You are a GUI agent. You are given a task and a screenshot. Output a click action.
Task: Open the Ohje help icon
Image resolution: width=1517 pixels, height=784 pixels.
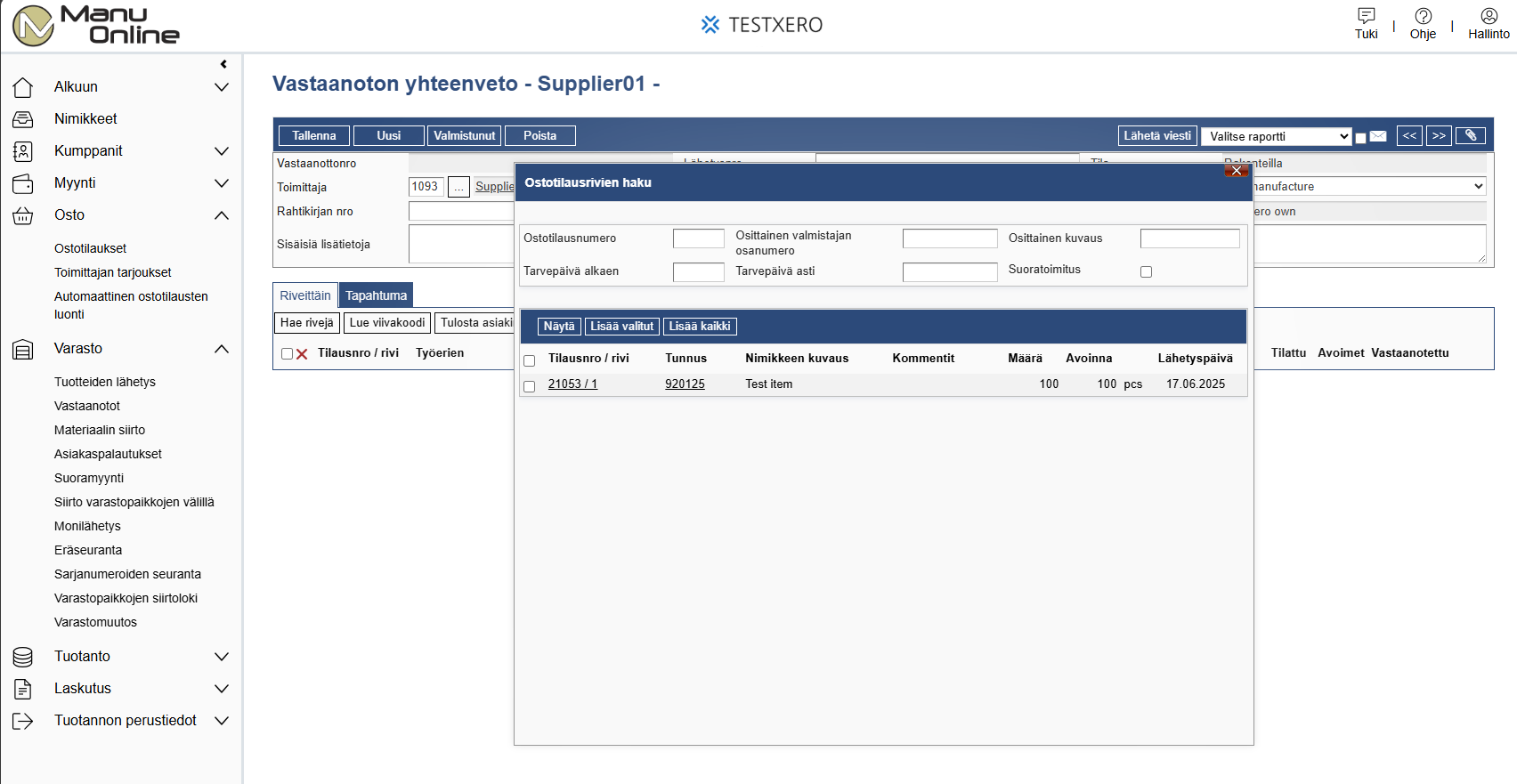1423,16
